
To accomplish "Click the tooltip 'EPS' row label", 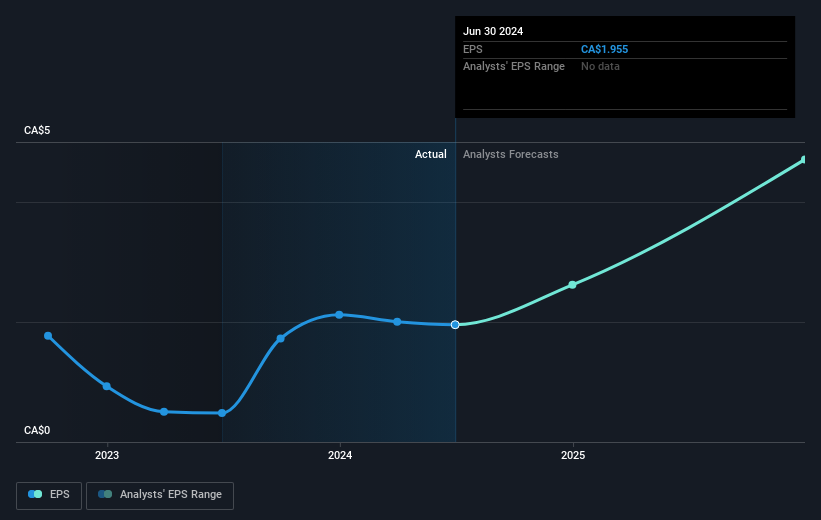I will coord(473,49).
